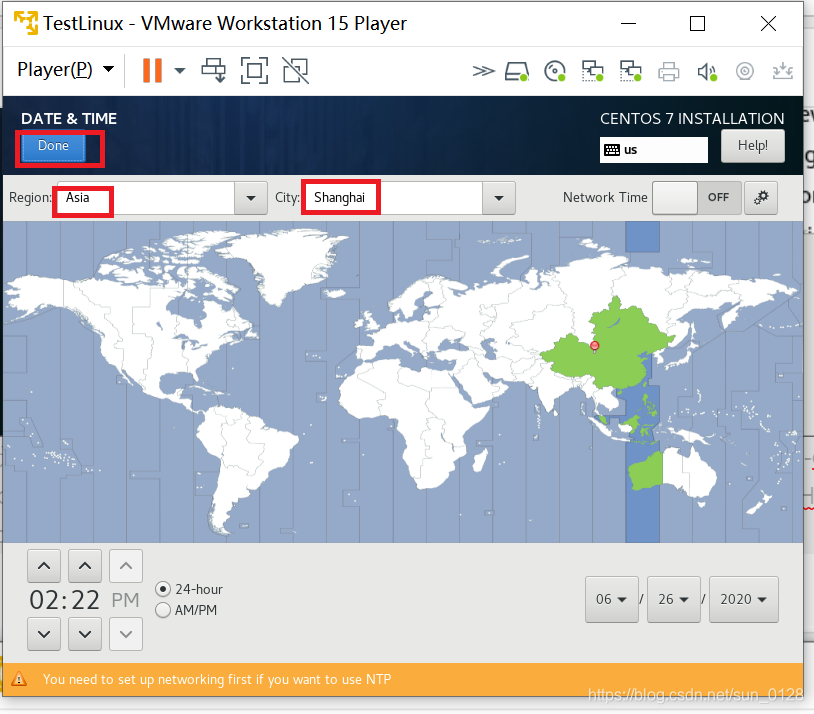
Task: Open the month dropdown showing 06
Action: click(x=612, y=599)
